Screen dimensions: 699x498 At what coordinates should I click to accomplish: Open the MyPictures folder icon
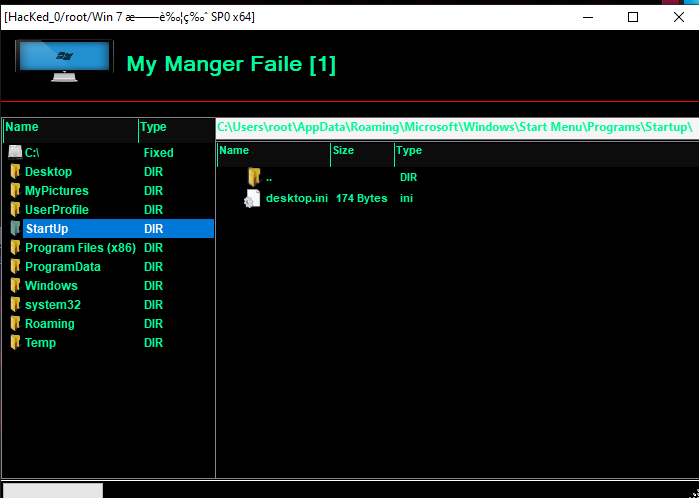tap(15, 191)
